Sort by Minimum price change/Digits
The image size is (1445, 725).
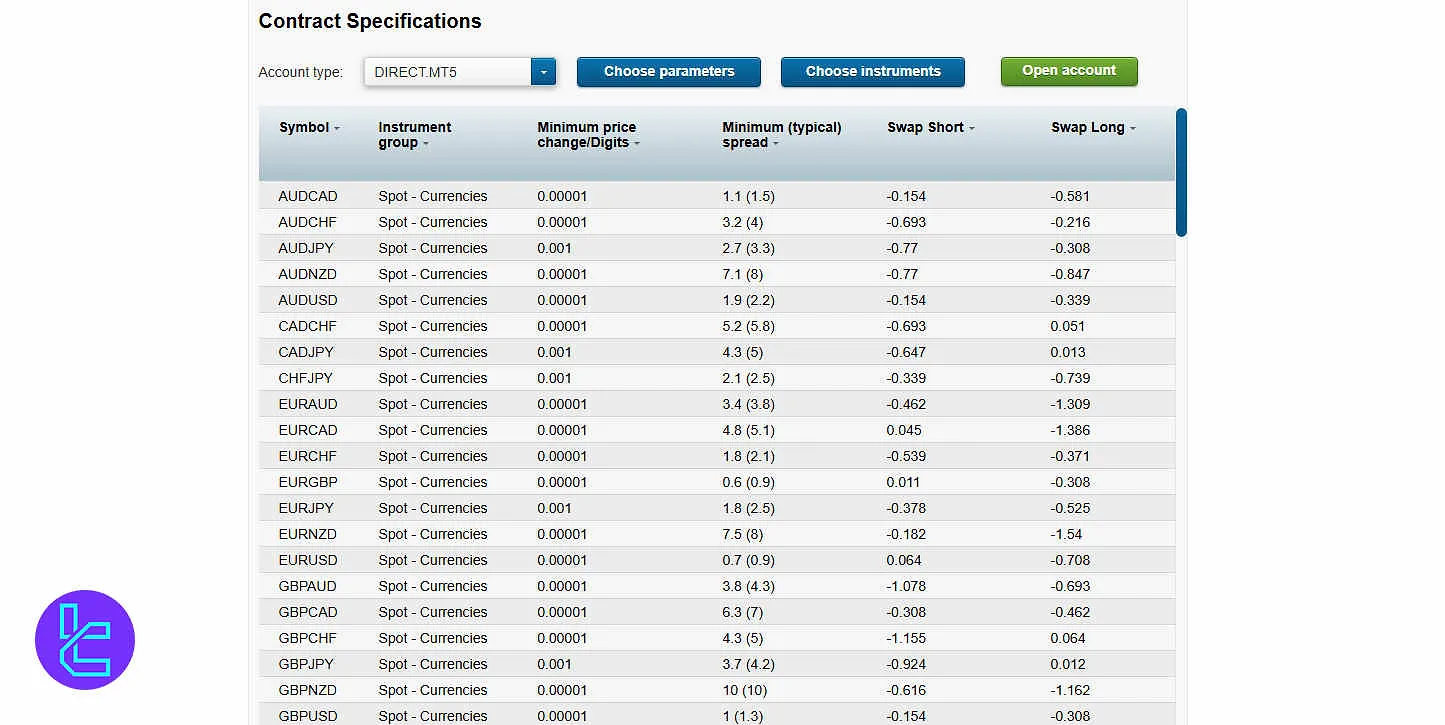coord(587,134)
